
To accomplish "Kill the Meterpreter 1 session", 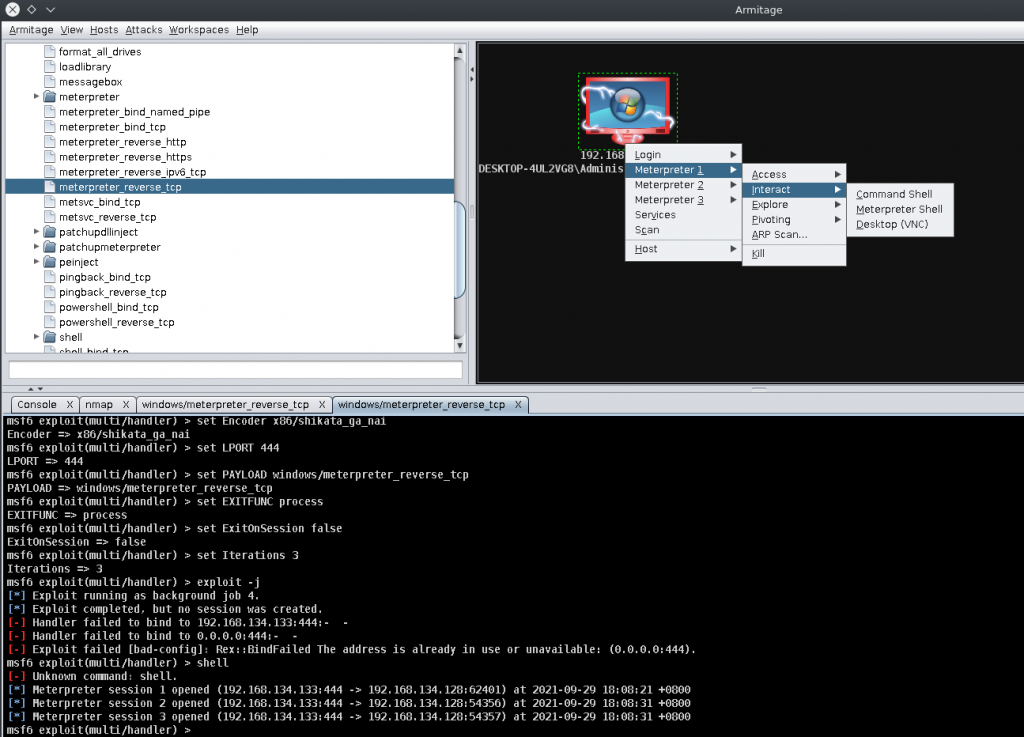I will pyautogui.click(x=794, y=253).
